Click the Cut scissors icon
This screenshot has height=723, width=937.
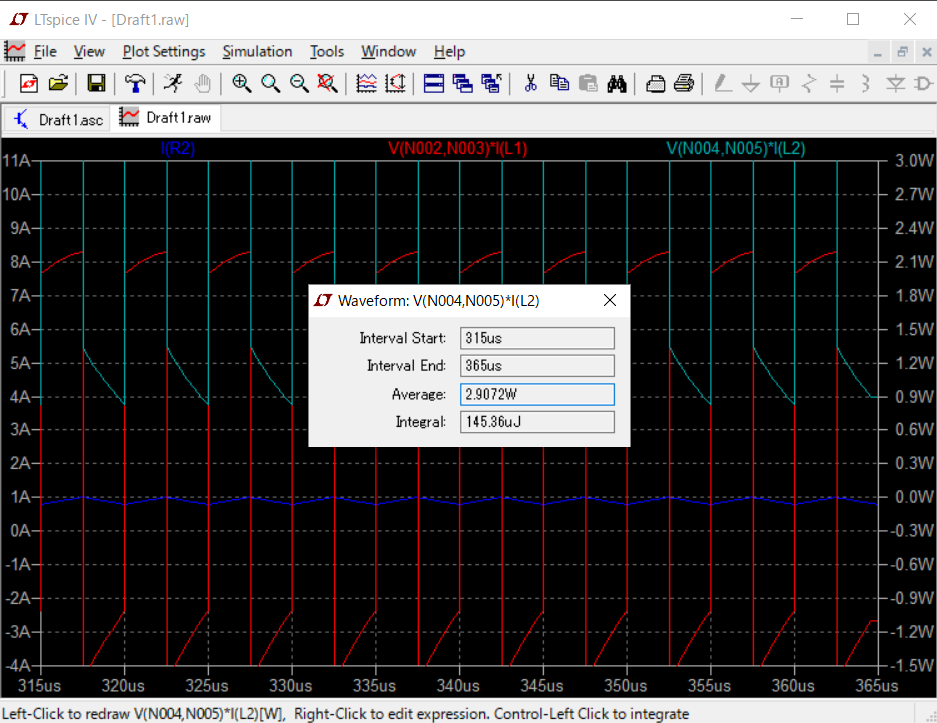point(530,83)
